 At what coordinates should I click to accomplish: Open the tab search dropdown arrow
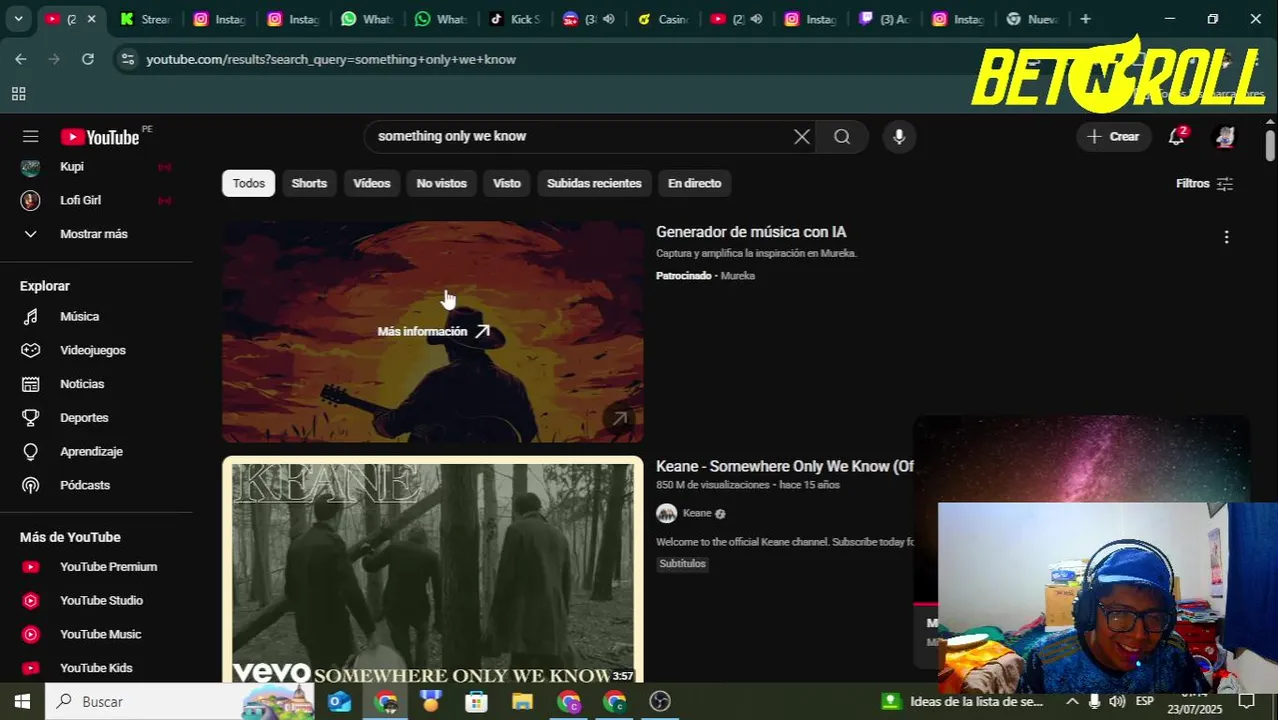18,19
